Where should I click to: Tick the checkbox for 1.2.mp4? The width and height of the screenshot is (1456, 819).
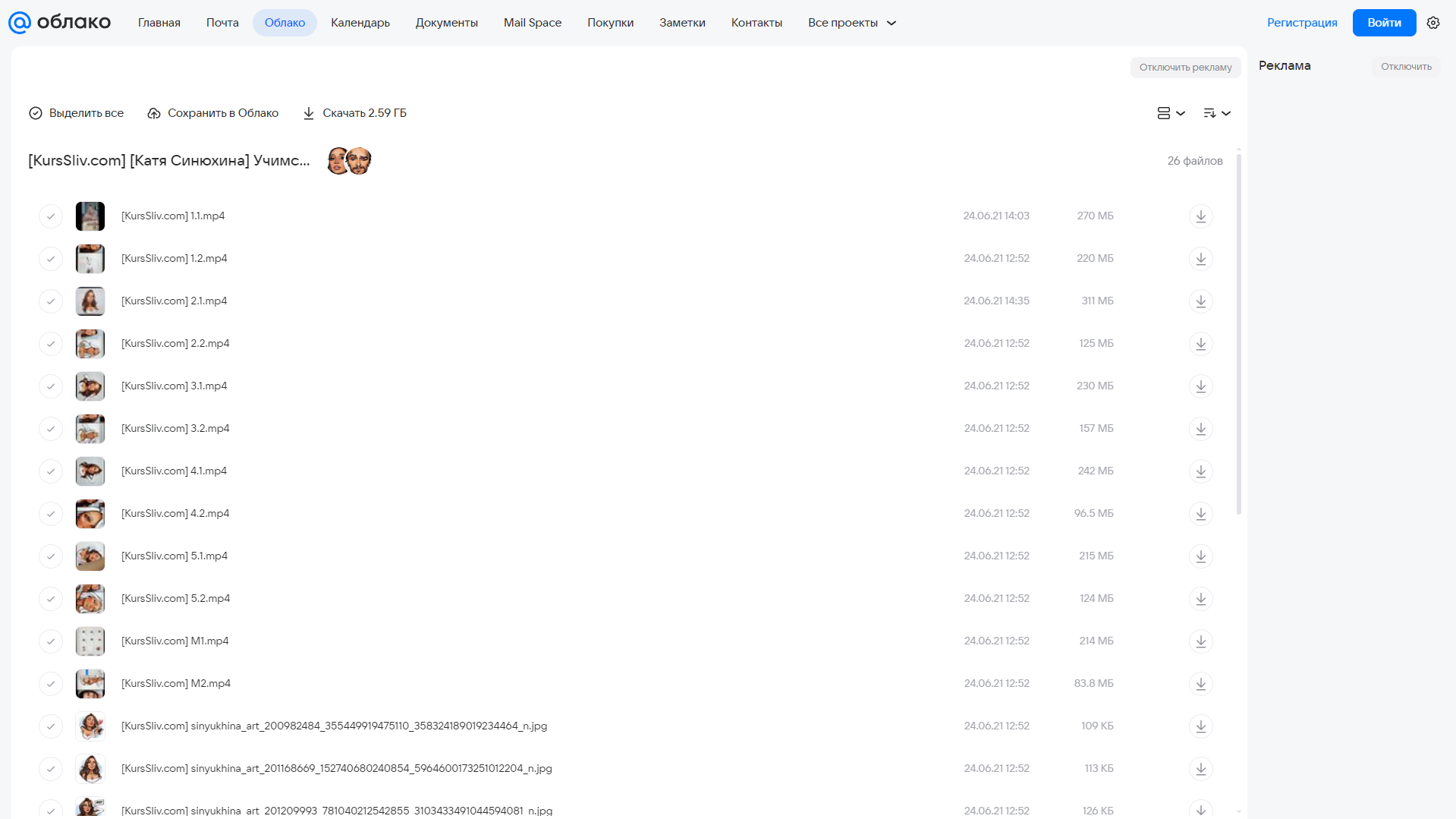coord(51,259)
